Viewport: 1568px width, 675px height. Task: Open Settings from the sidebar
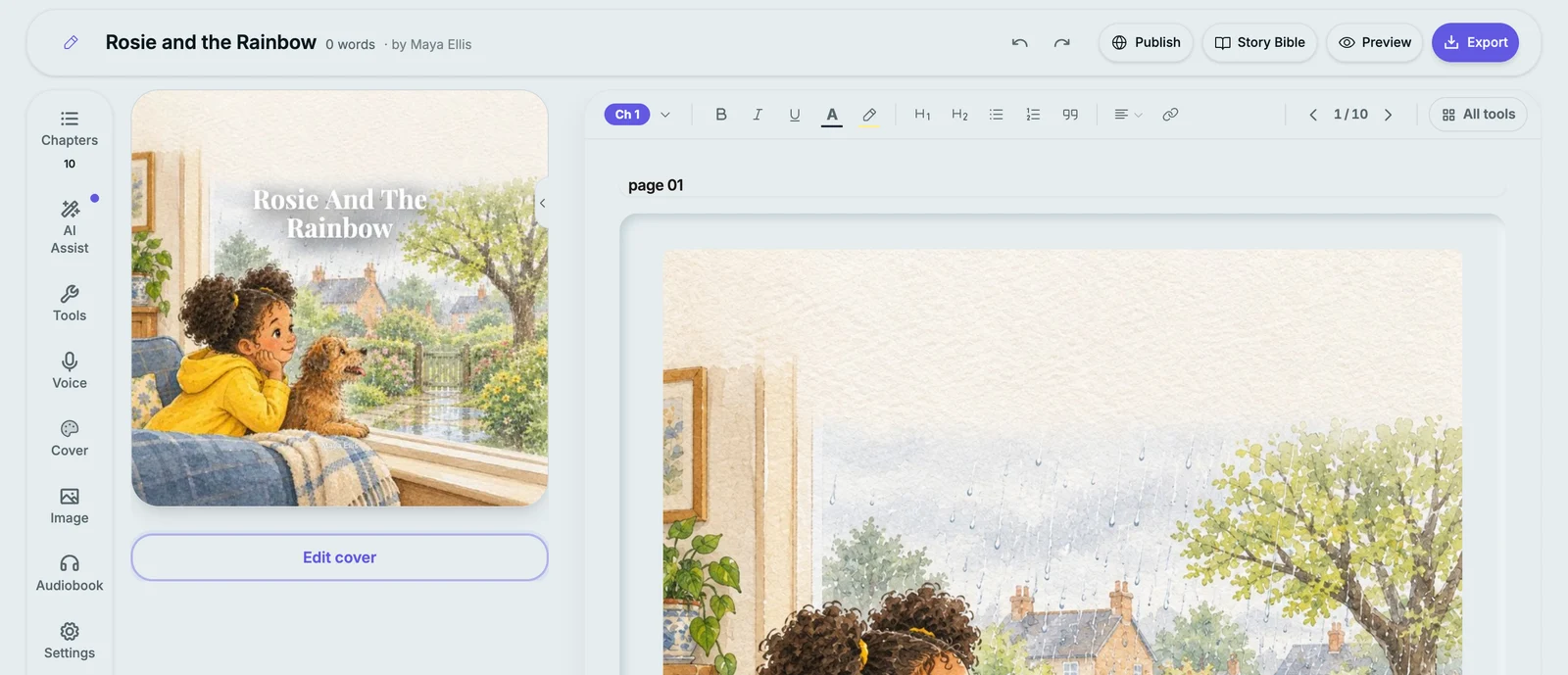pyautogui.click(x=70, y=641)
